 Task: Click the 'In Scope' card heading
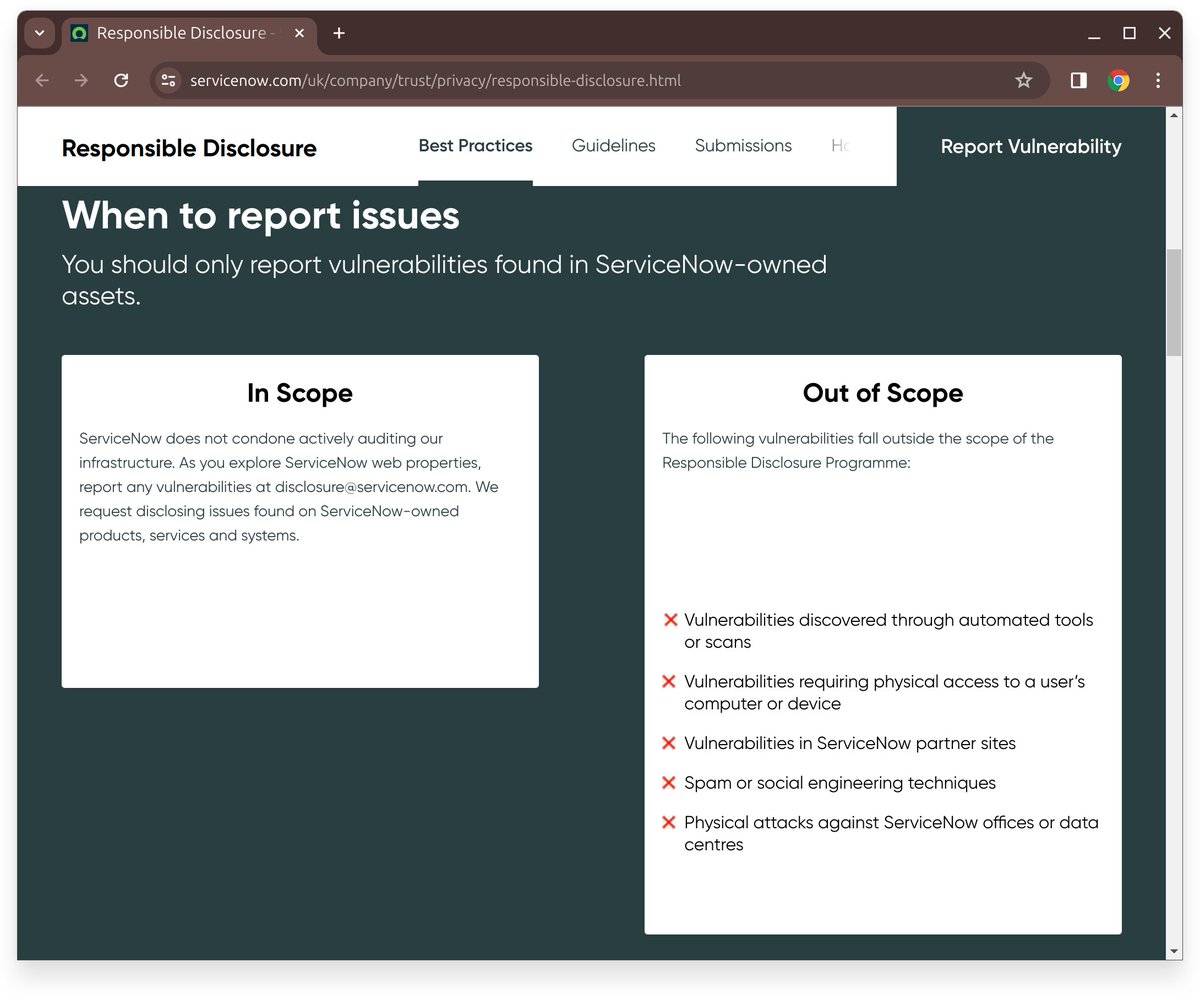[x=300, y=393]
